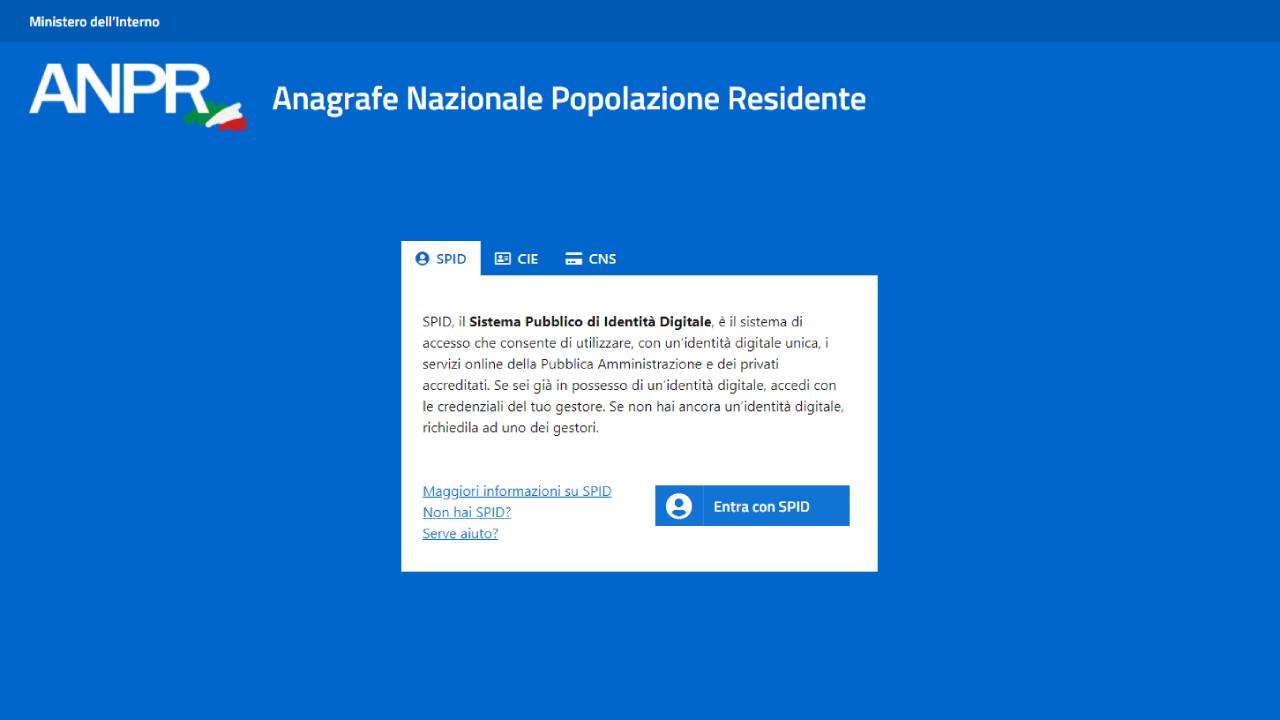The image size is (1280, 720).
Task: Click the ANPR logo
Action: (138, 97)
